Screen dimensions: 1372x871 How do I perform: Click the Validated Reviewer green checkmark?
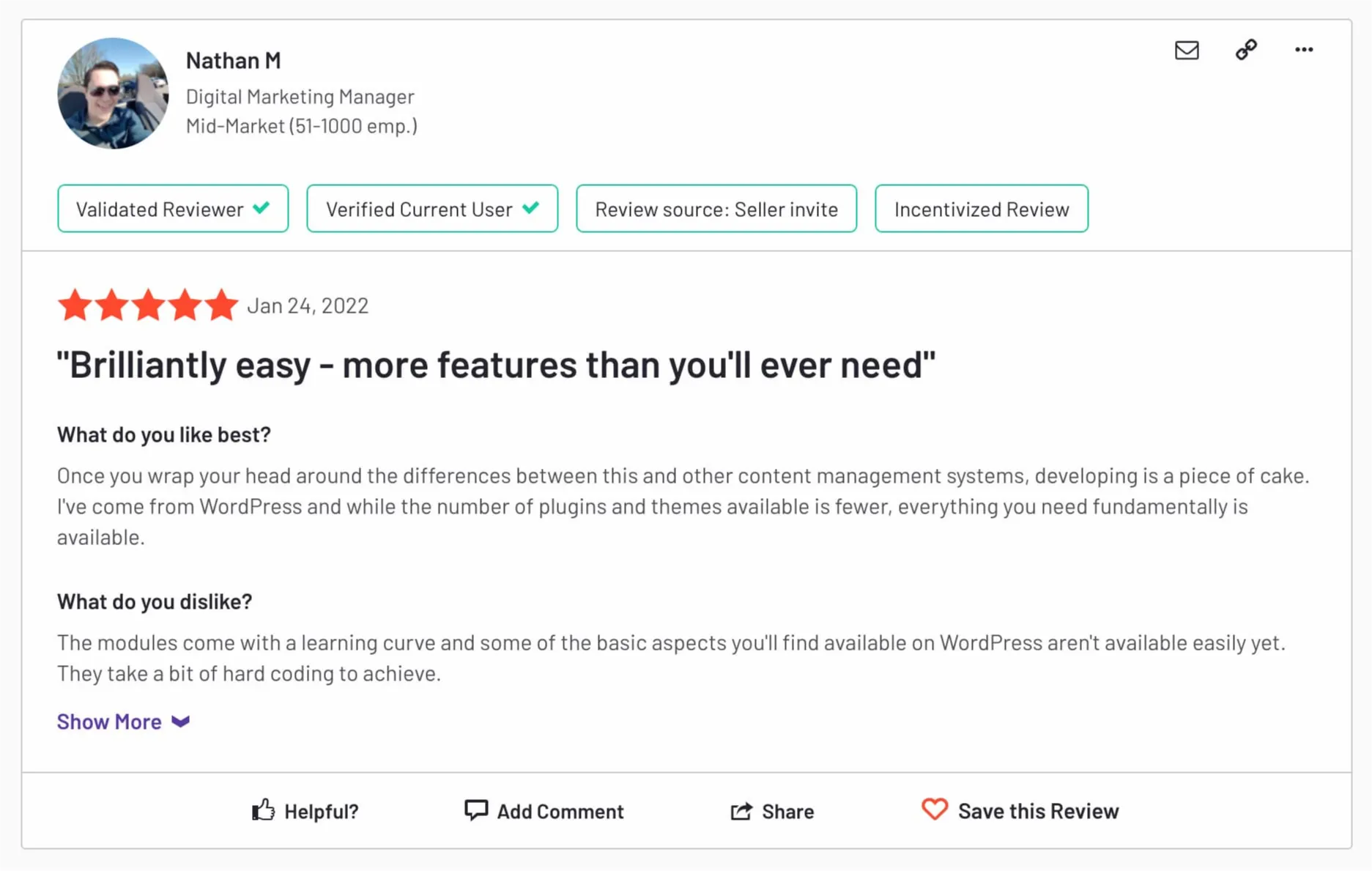point(262,208)
